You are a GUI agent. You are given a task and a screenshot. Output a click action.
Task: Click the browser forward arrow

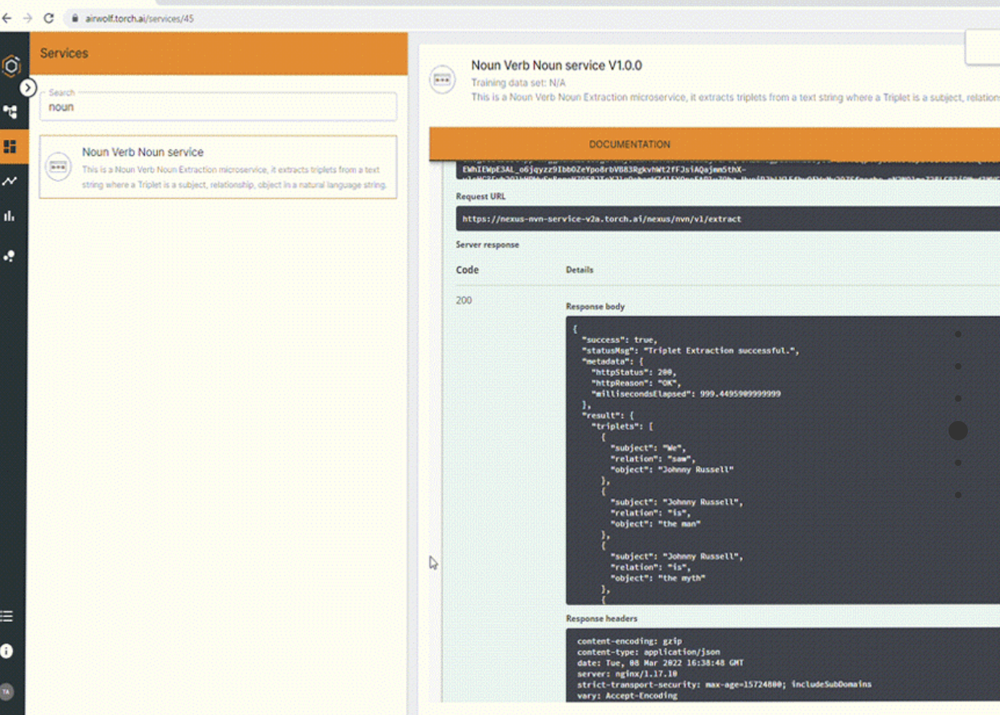pyautogui.click(x=27, y=18)
